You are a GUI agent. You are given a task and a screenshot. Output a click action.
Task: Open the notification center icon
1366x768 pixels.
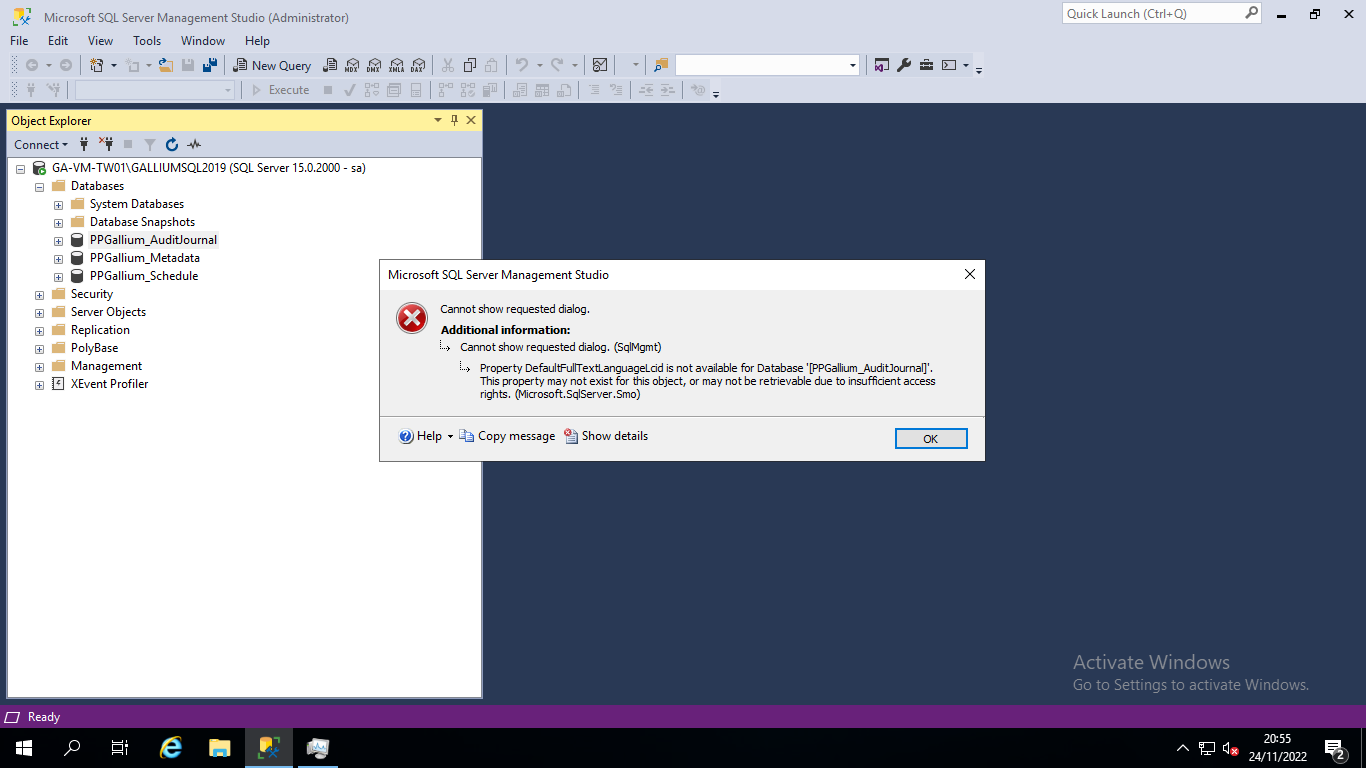pos(1335,747)
